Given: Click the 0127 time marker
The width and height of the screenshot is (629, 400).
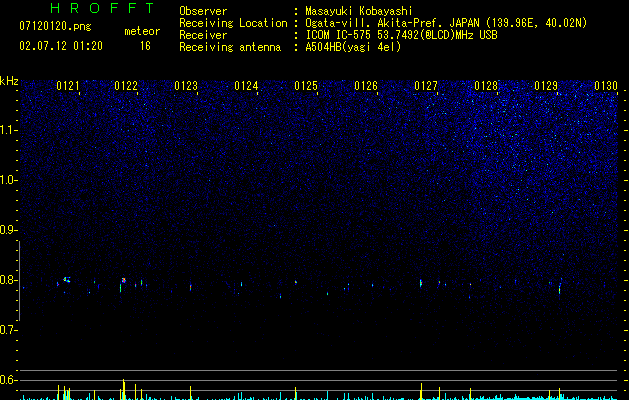Looking at the screenshot, I should pos(426,86).
